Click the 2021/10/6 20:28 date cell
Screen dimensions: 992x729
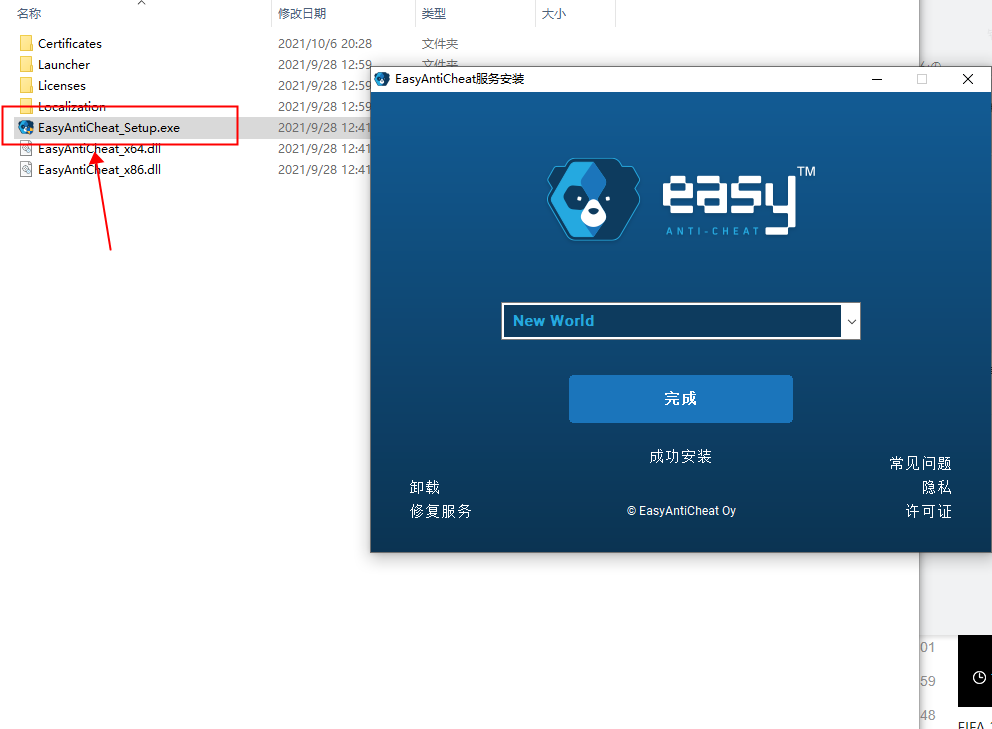[x=325, y=44]
